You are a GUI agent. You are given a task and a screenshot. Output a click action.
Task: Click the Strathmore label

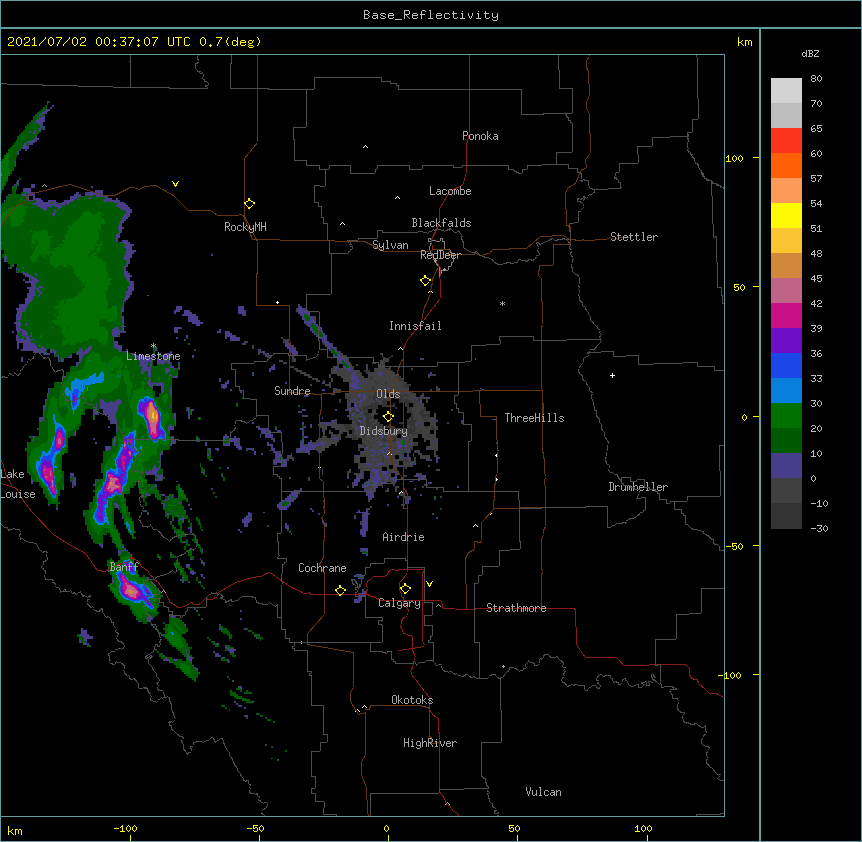516,608
